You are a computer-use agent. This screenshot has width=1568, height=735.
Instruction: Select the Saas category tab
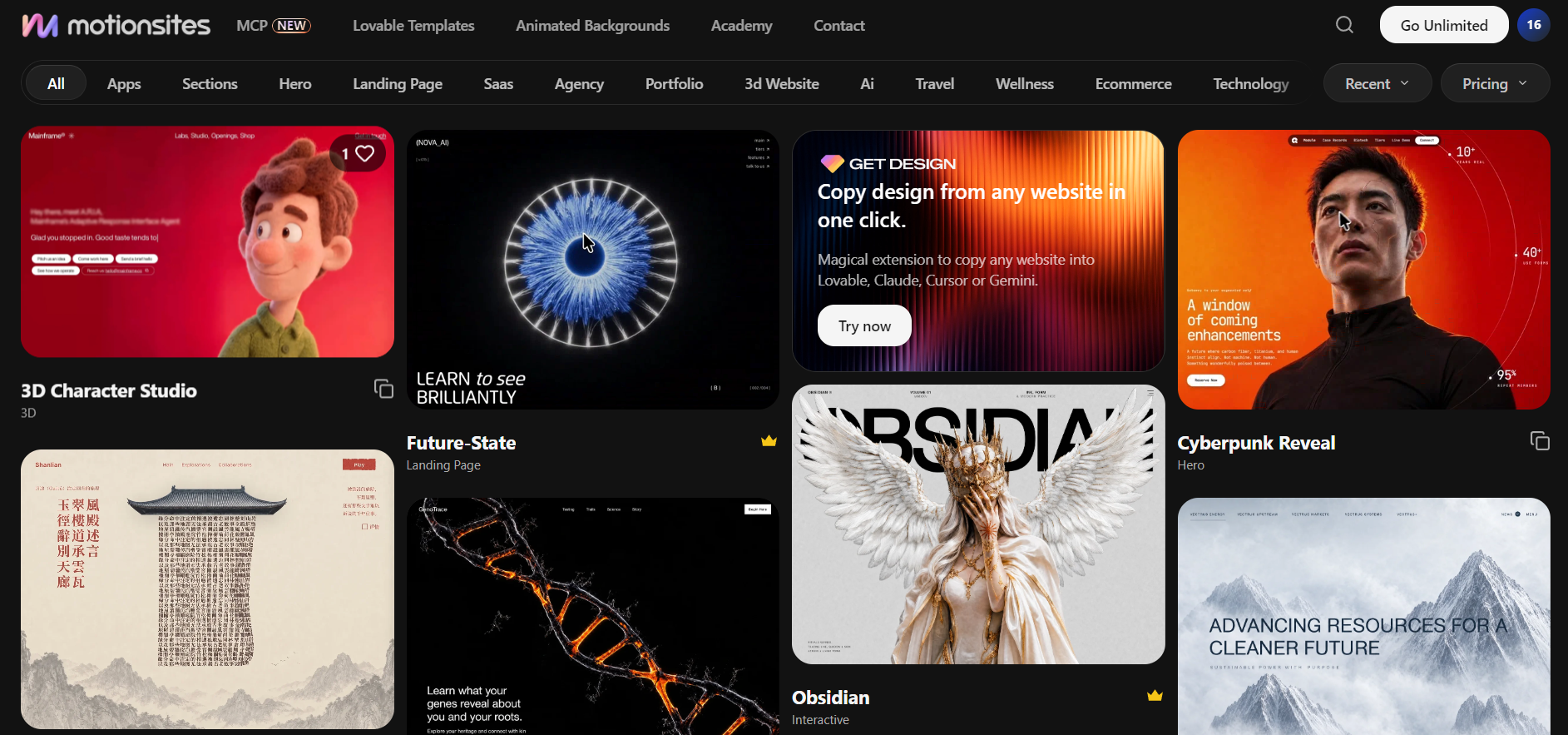498,83
